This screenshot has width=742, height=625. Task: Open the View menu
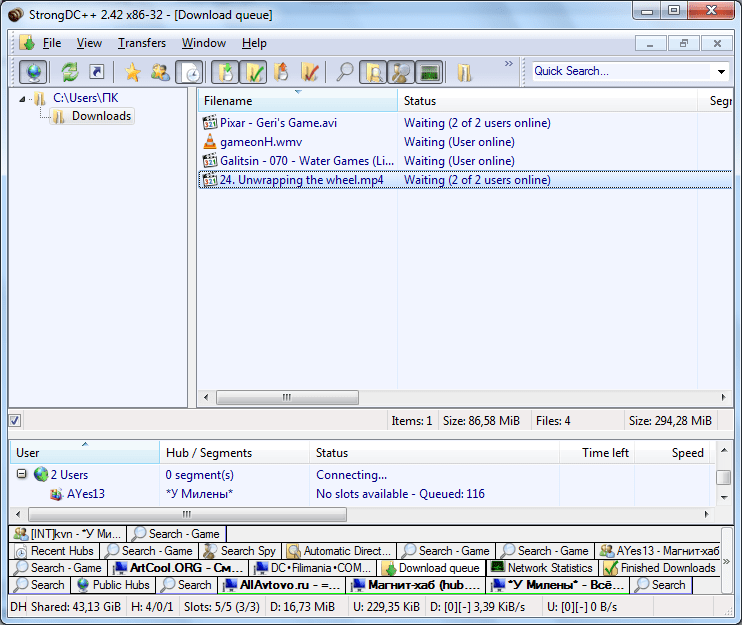click(89, 43)
